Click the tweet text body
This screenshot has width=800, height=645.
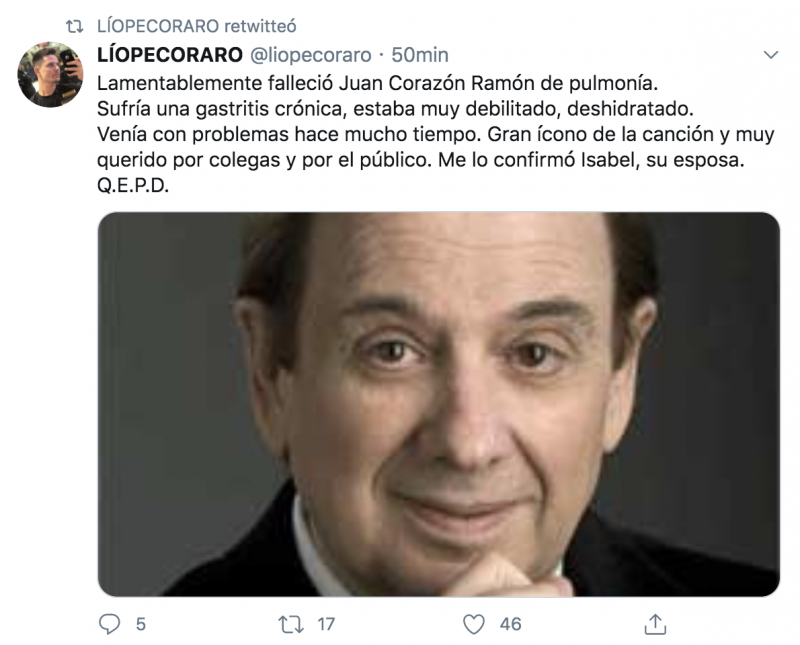436,134
